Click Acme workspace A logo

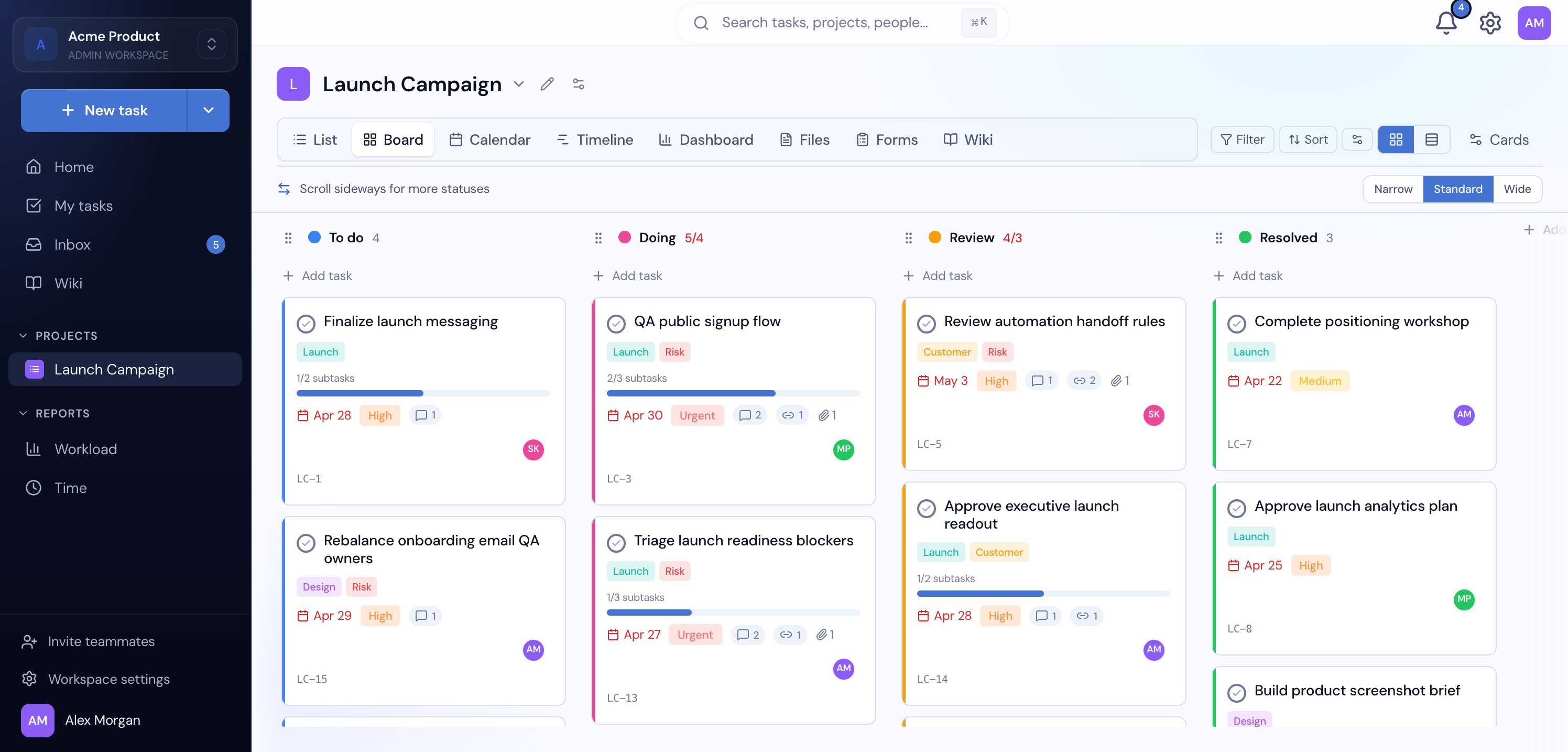point(41,45)
